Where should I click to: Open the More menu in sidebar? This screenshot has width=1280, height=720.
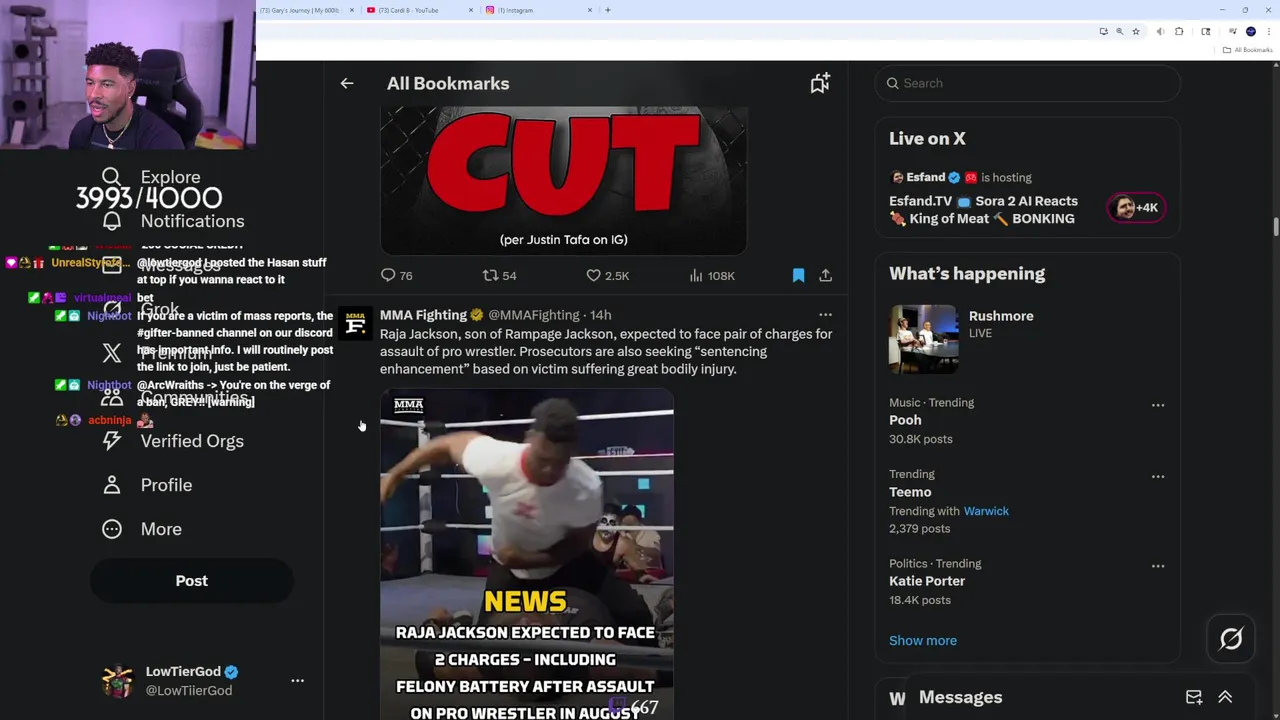[x=141, y=529]
